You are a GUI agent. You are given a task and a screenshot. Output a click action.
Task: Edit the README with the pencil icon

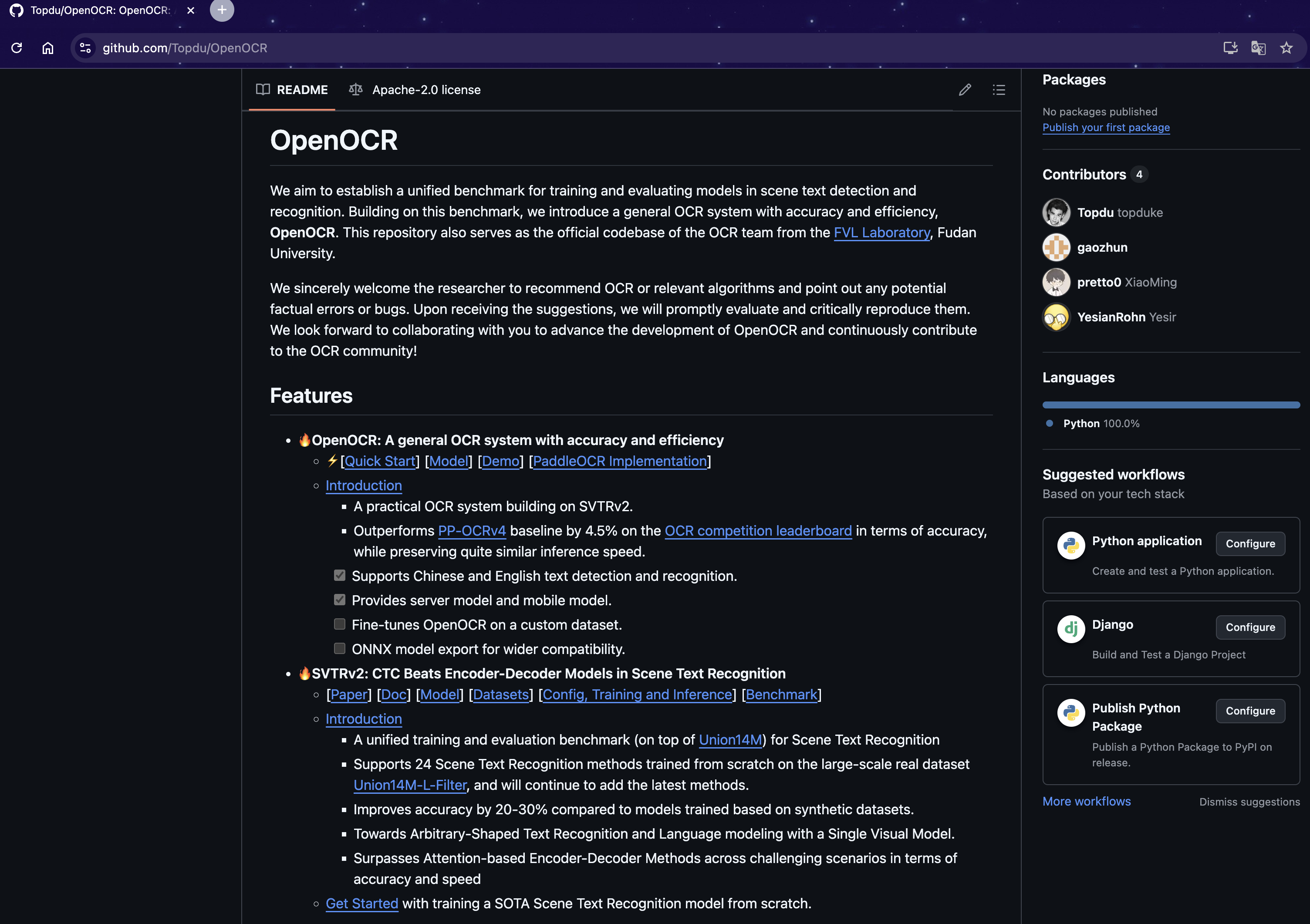pyautogui.click(x=965, y=90)
